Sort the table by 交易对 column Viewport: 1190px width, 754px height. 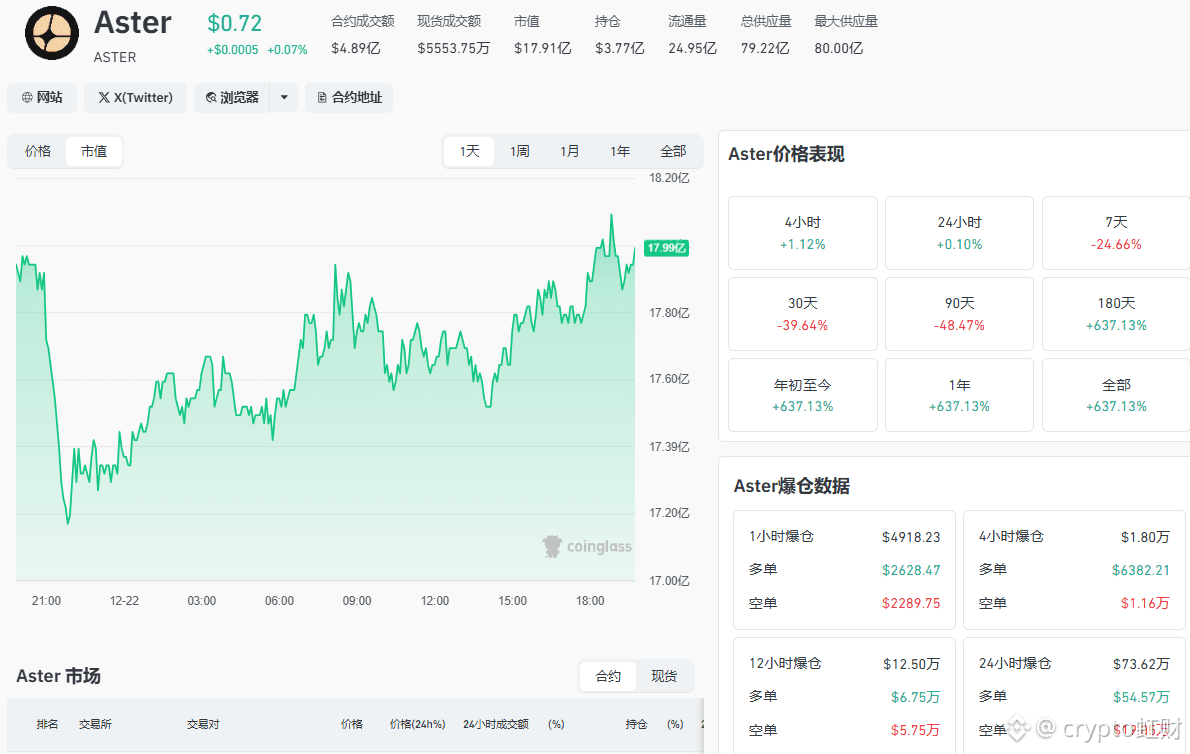[203, 724]
